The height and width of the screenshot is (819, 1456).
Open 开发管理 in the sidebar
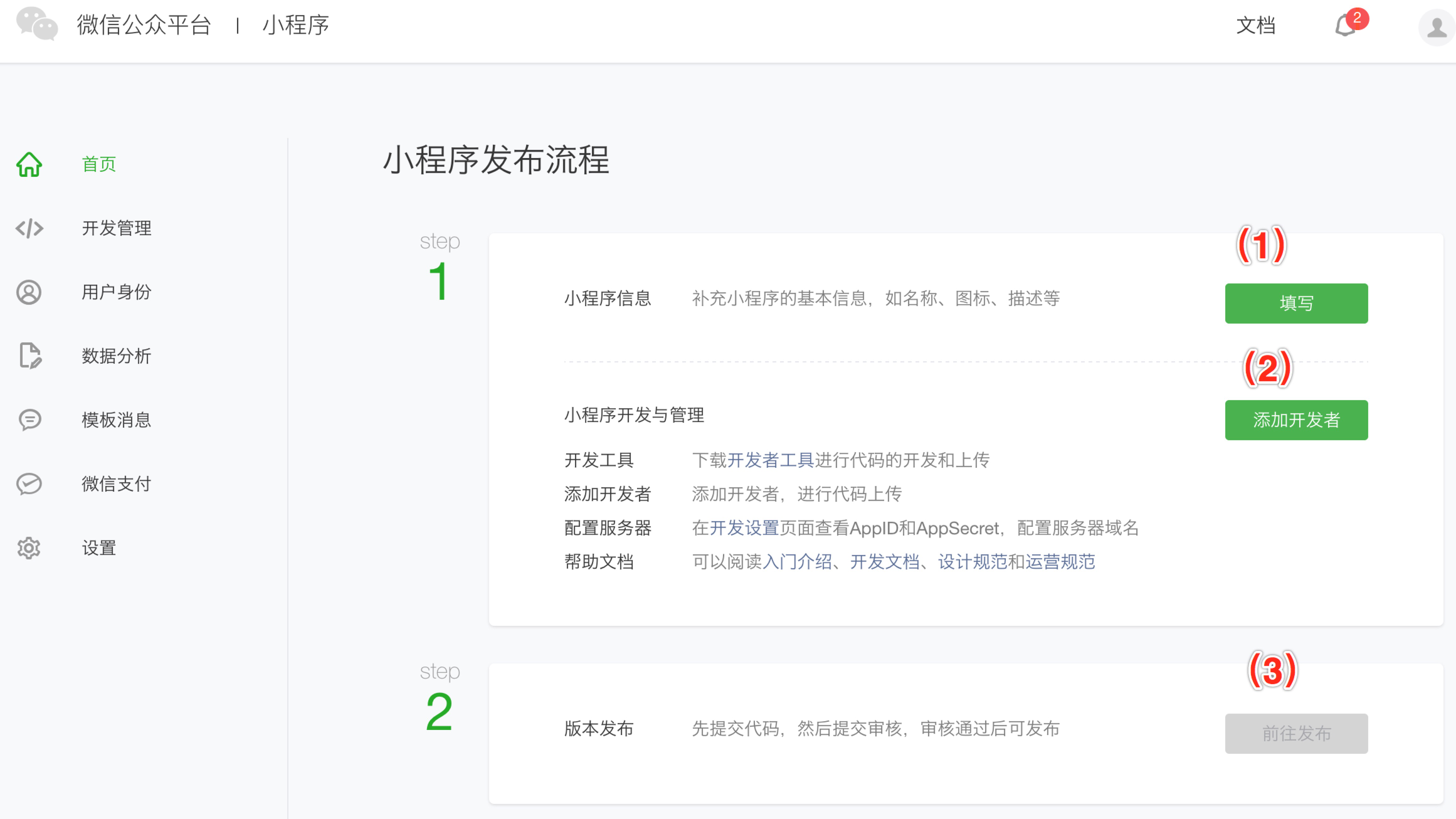tap(117, 228)
